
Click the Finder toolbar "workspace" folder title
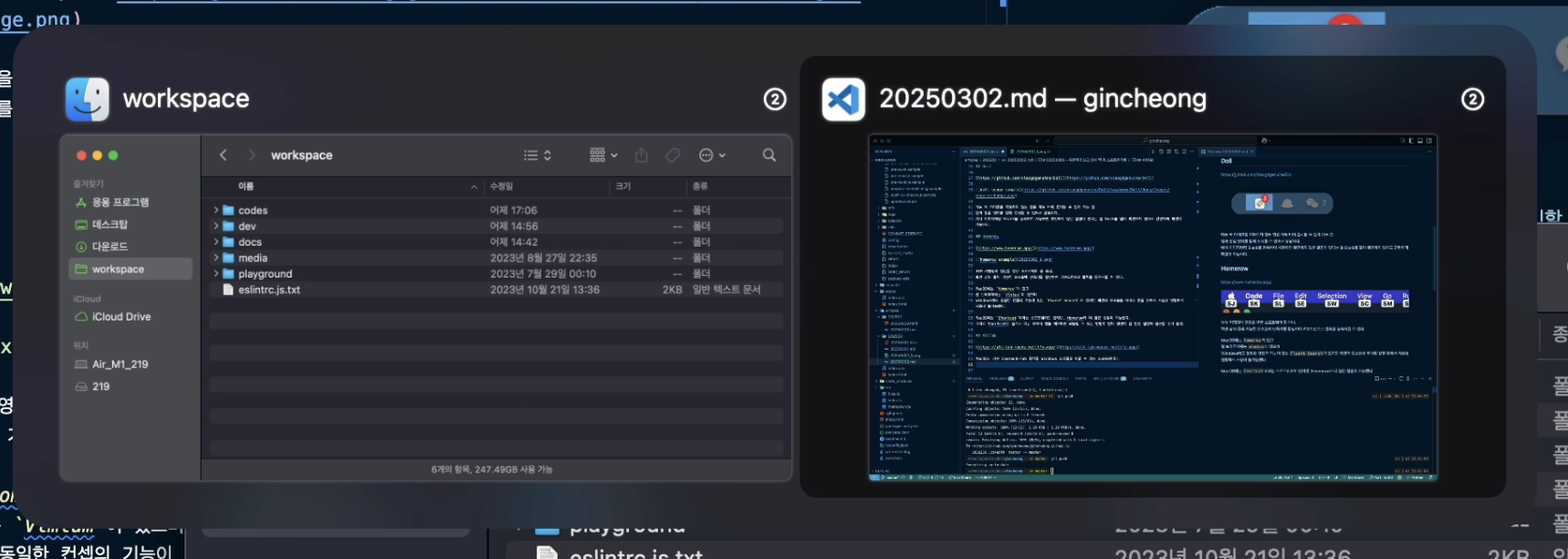point(302,155)
